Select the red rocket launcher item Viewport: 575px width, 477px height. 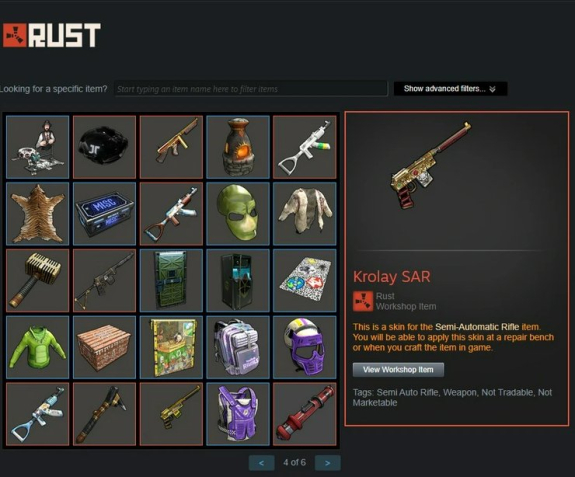[305, 414]
